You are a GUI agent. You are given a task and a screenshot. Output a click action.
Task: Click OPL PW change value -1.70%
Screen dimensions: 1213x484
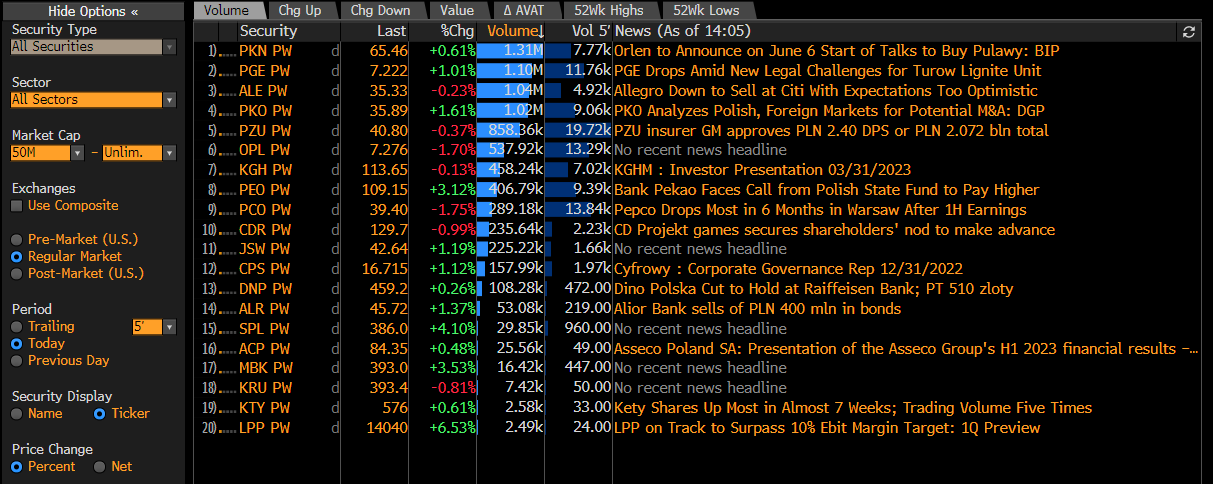pos(453,150)
